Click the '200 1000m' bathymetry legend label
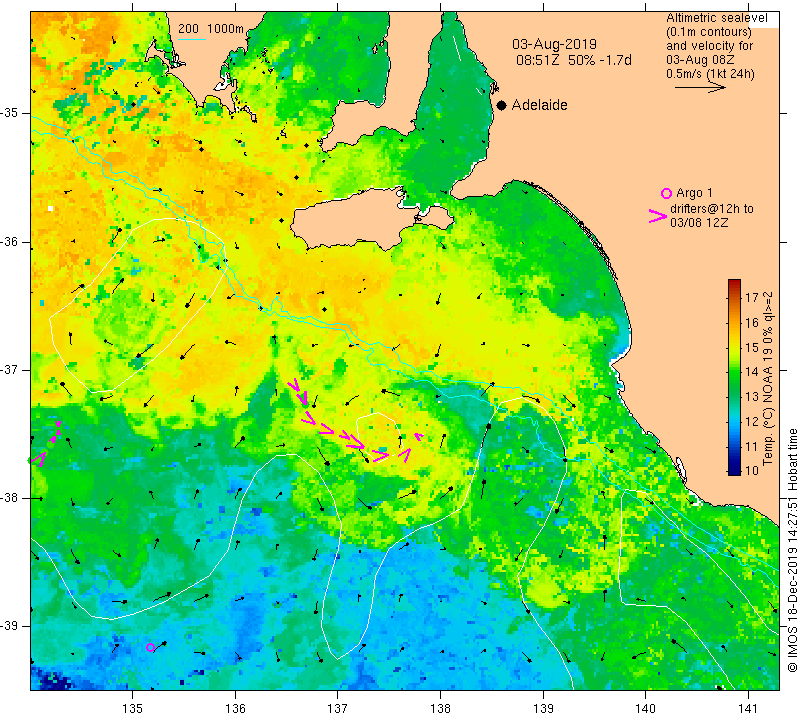Viewport: 800px width, 720px height. (211, 29)
